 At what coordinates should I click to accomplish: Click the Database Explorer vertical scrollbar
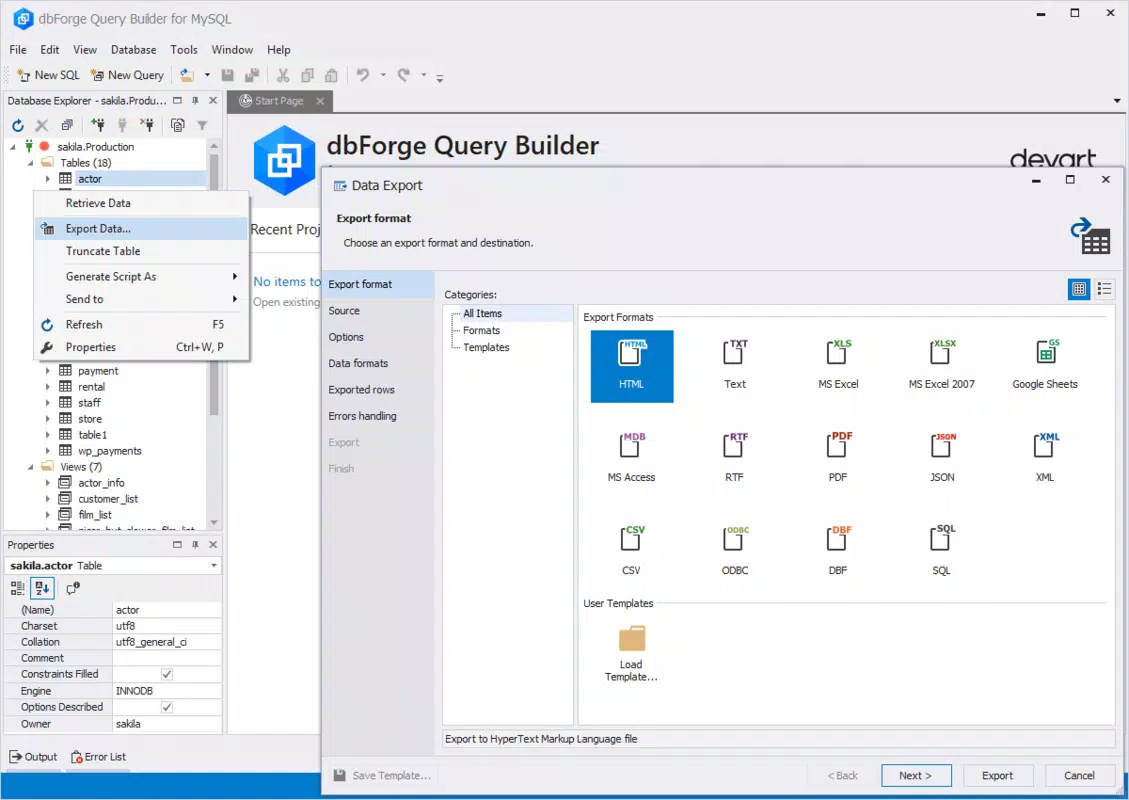pyautogui.click(x=214, y=333)
